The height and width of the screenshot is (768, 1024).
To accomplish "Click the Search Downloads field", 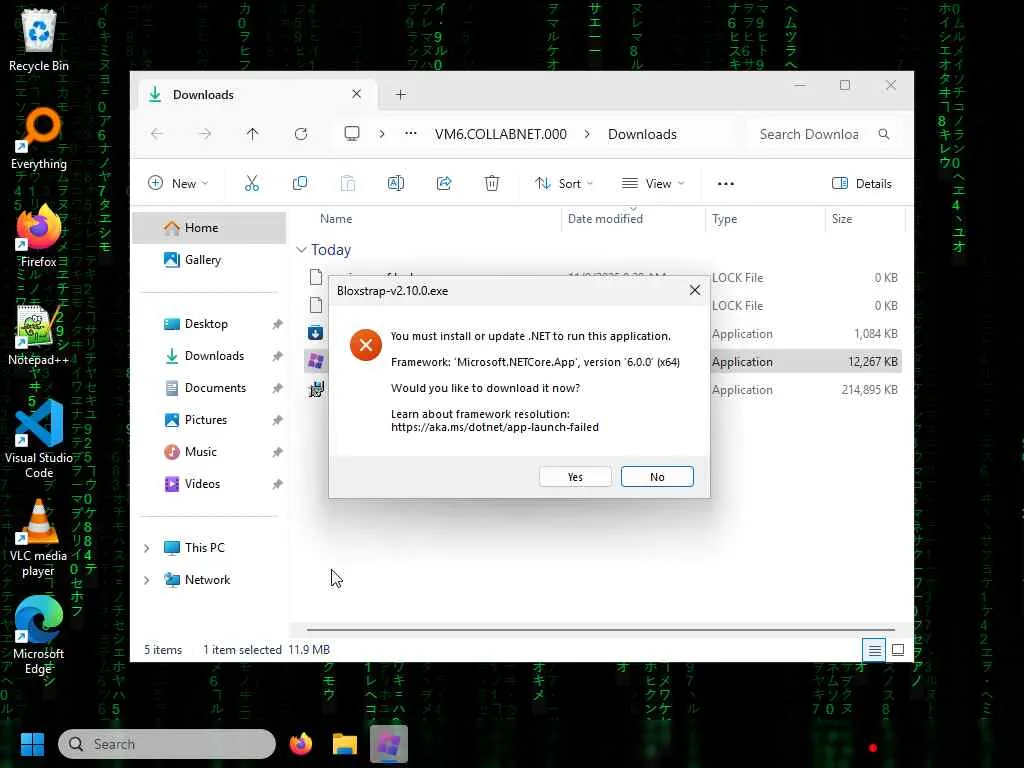I will tap(823, 134).
